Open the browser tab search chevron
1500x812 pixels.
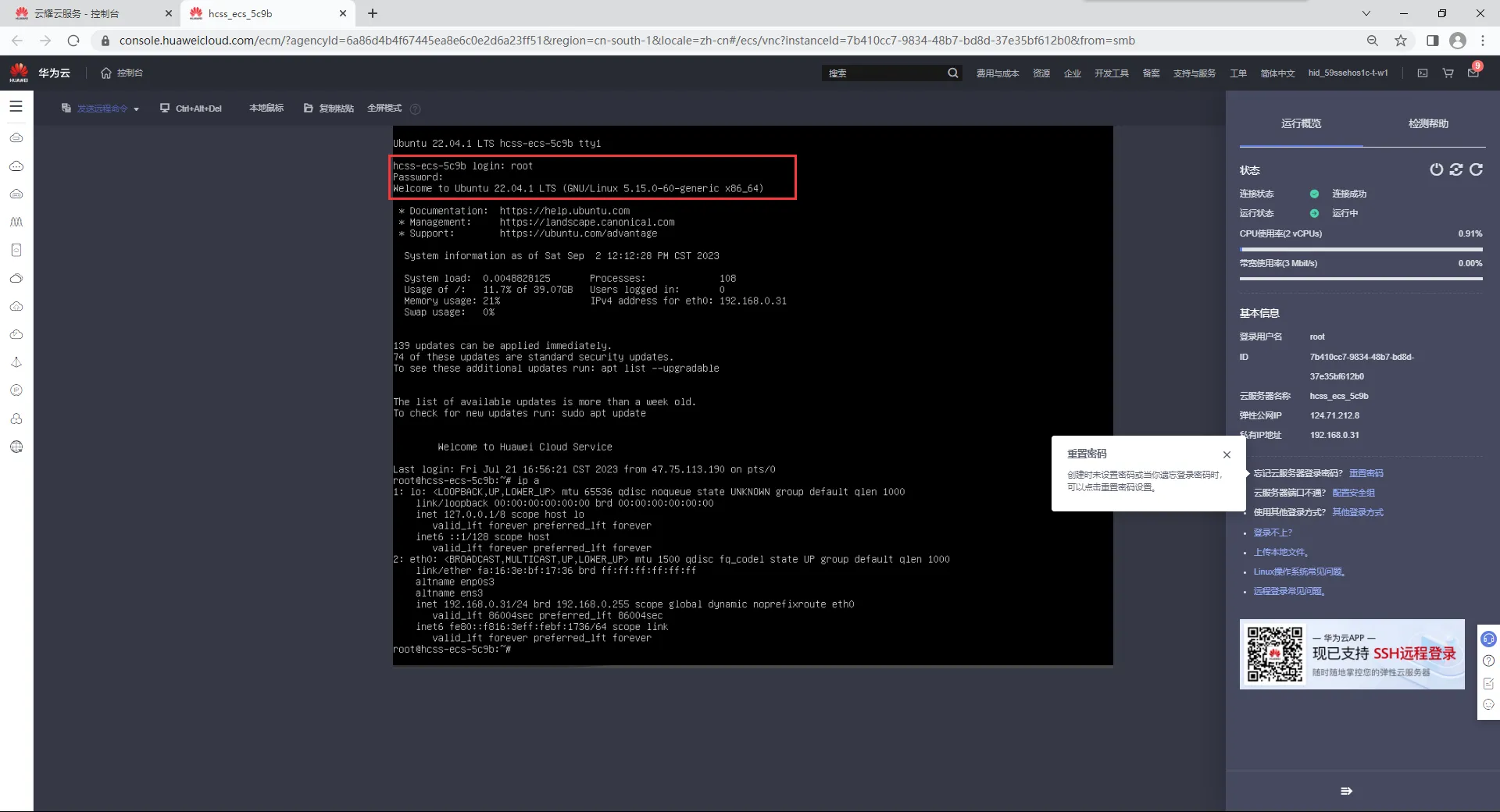point(1366,13)
